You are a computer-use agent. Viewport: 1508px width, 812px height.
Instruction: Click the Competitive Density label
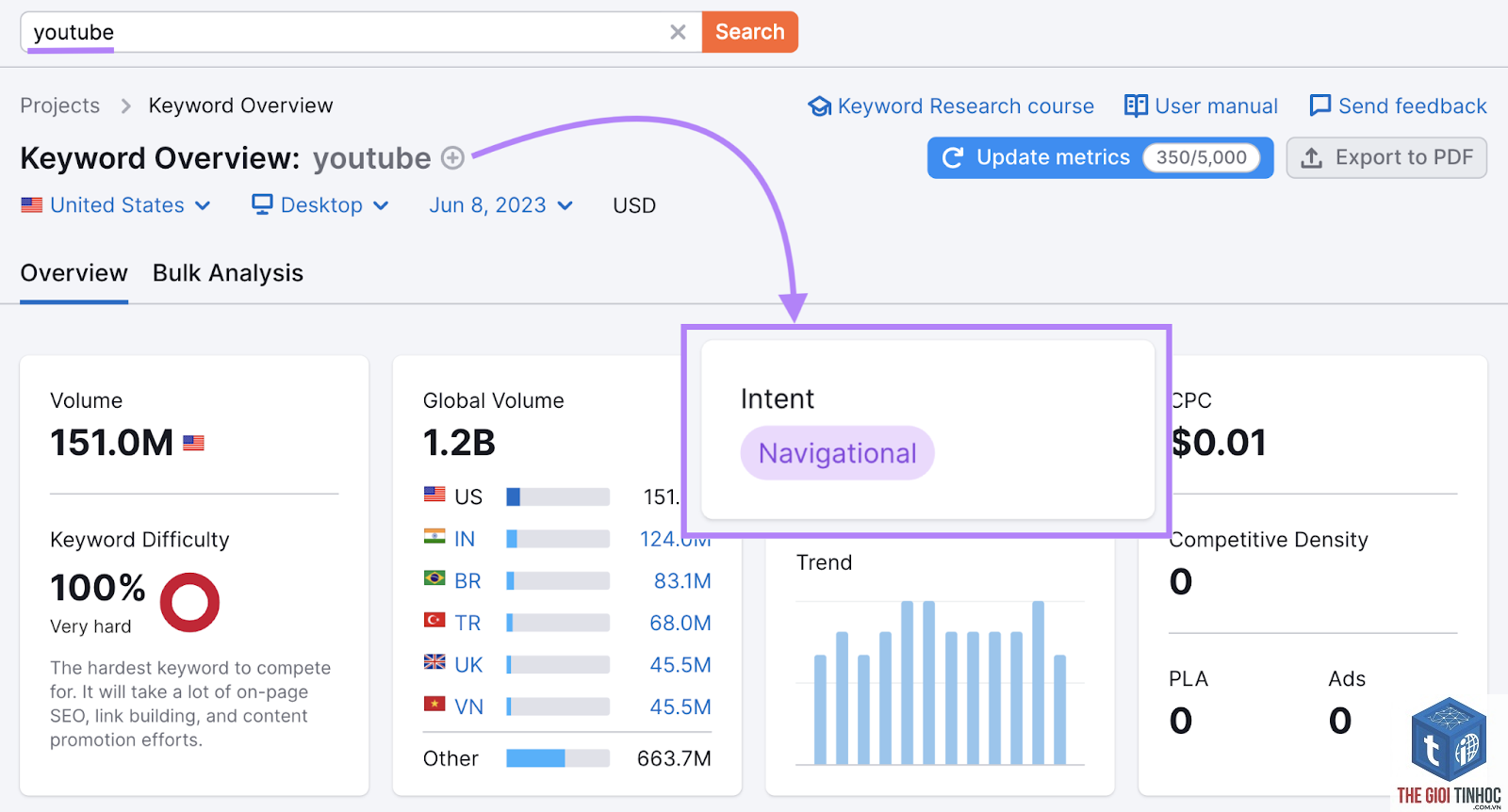1269,540
